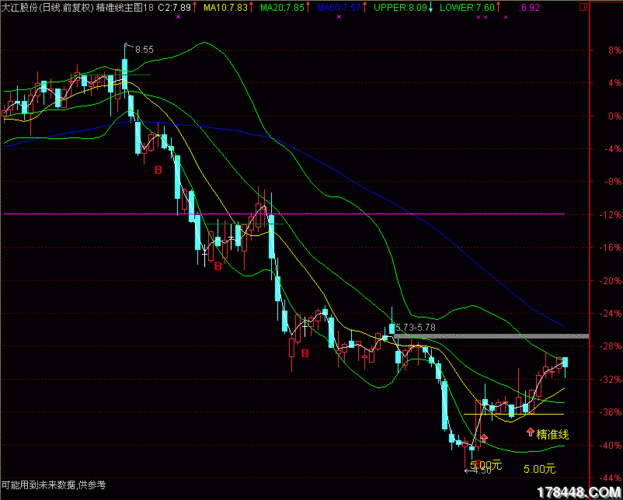Click the 8.55 high price label
Viewport: 623px width, 500px height.
(x=144, y=50)
